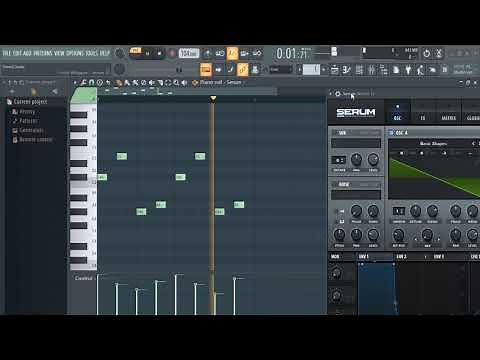This screenshot has width=480, height=360.
Task: Toggle the orange link icon in second toolbar row
Action: coord(243,70)
